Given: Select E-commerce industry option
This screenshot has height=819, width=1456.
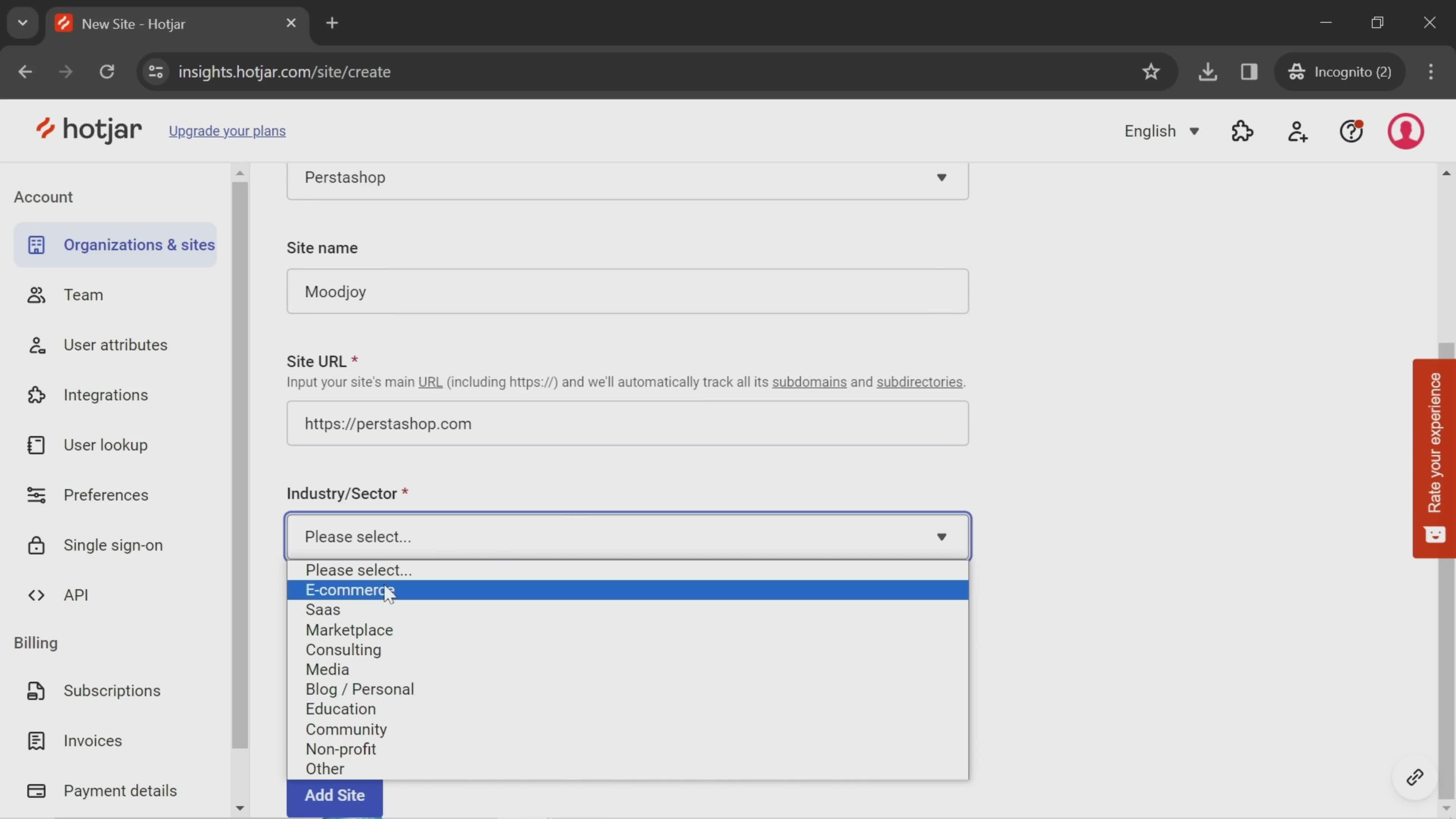Looking at the screenshot, I should click(x=628, y=590).
